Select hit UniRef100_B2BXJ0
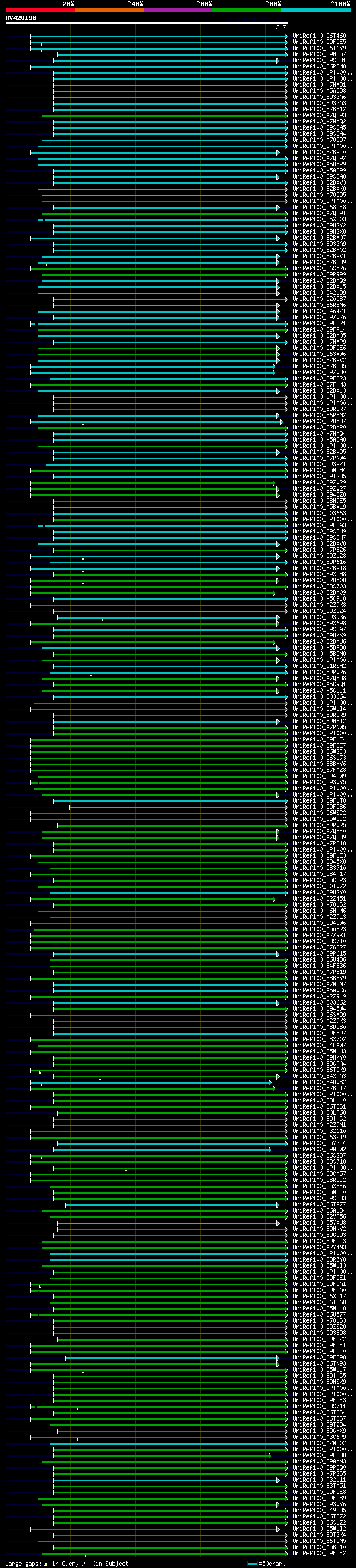 [x=319, y=152]
